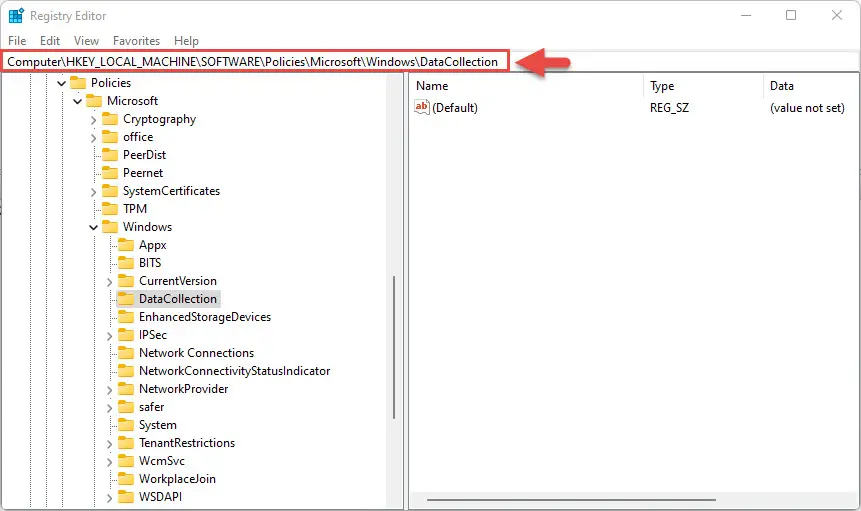Click the CurrentVersion folder icon
861x511 pixels.
[126, 281]
